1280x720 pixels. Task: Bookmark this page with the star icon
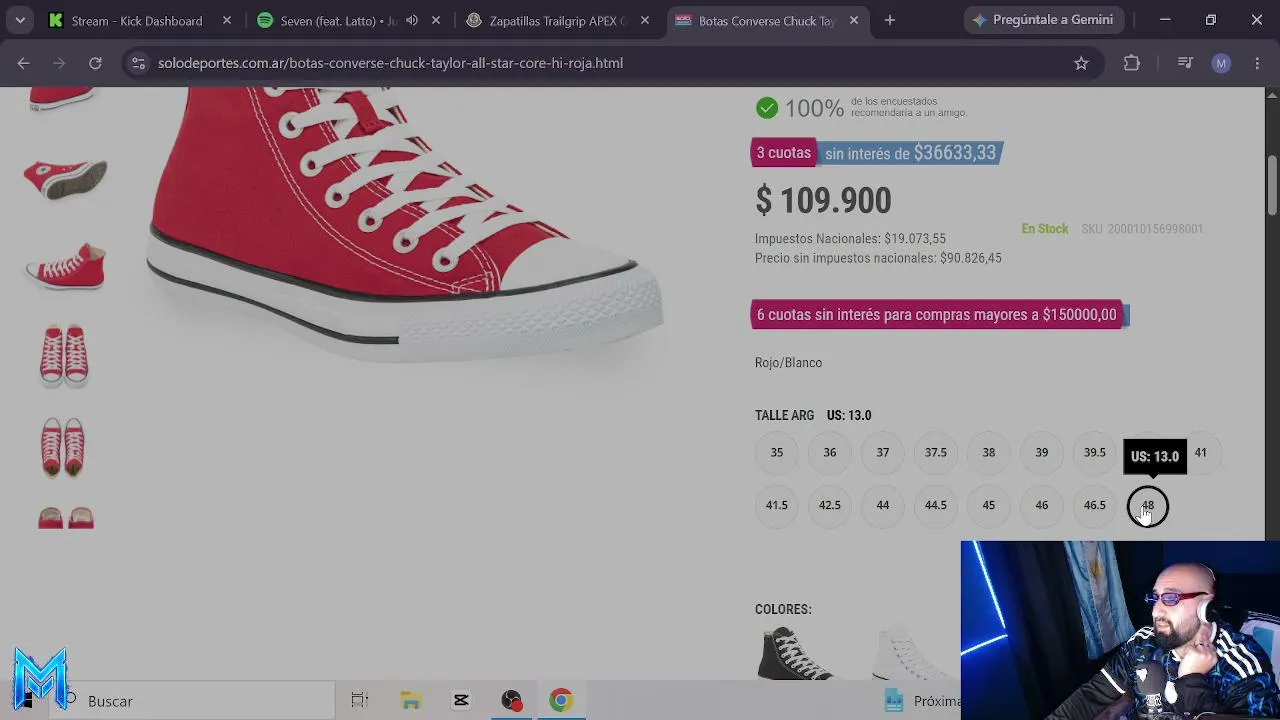pos(1081,63)
